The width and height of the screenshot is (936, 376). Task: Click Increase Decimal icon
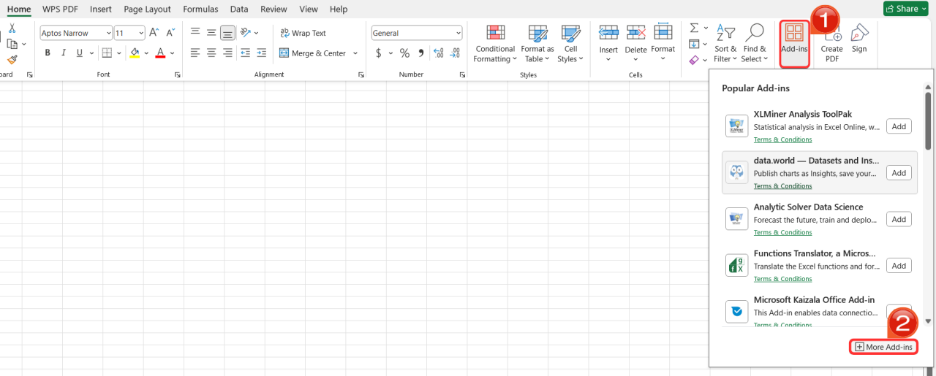[x=439, y=53]
